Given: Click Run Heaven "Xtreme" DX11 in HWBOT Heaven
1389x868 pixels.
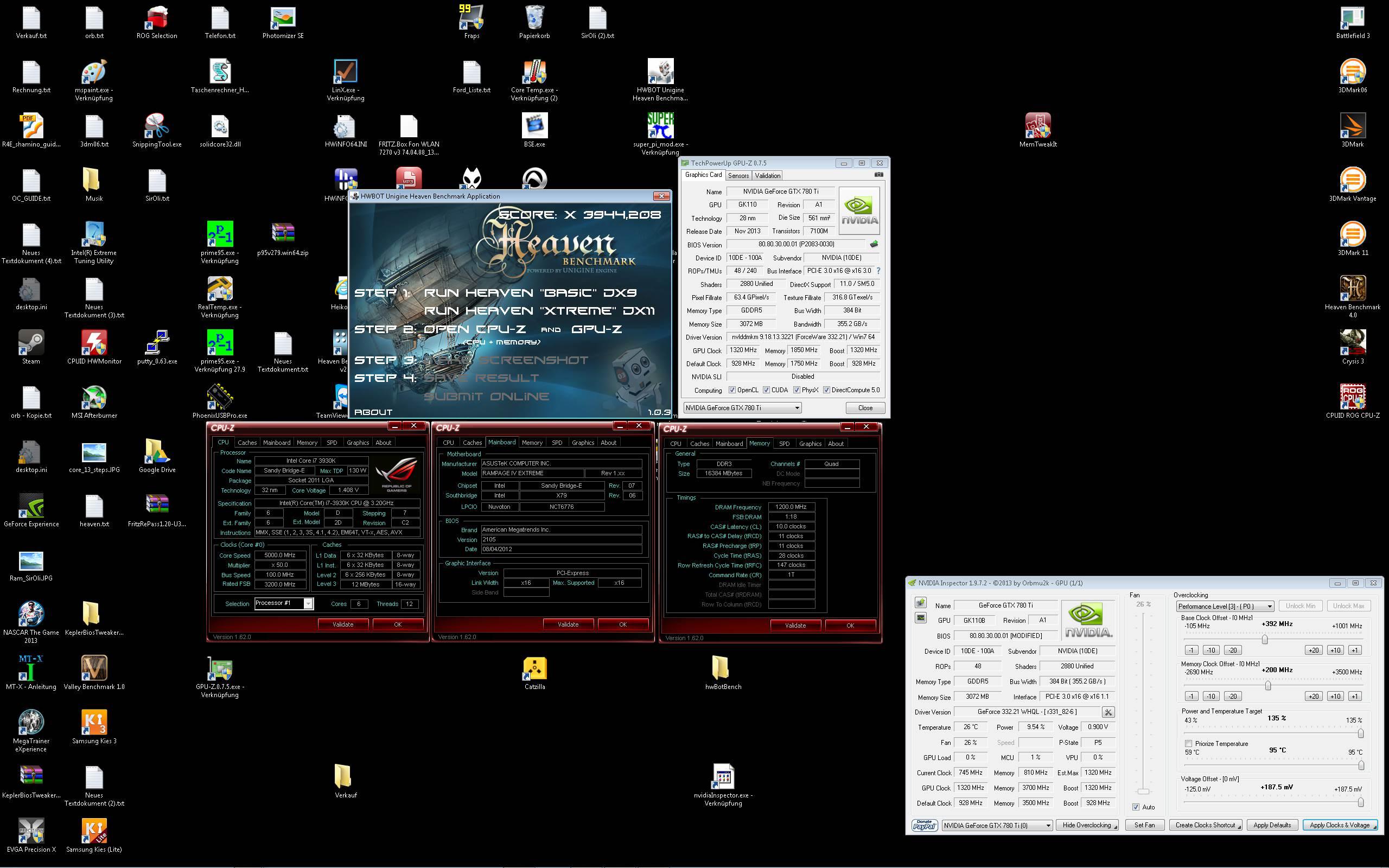Looking at the screenshot, I should pos(539,311).
